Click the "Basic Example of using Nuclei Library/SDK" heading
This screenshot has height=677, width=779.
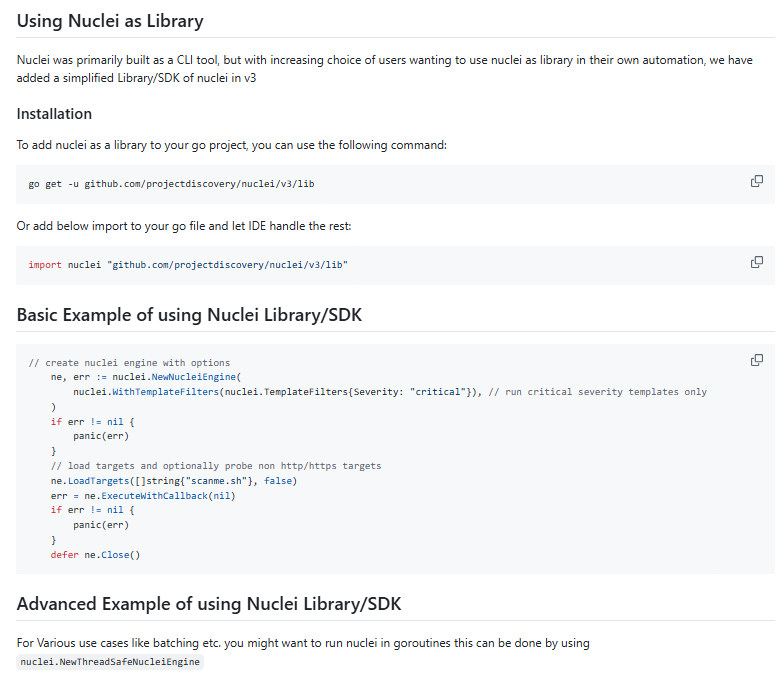189,315
